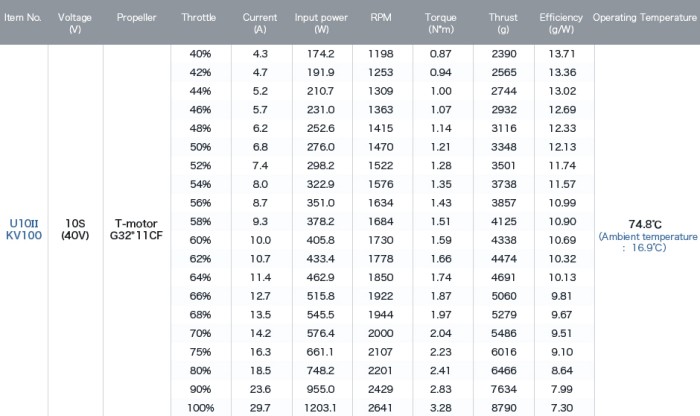Click the Input power (W) column header

(321, 23)
